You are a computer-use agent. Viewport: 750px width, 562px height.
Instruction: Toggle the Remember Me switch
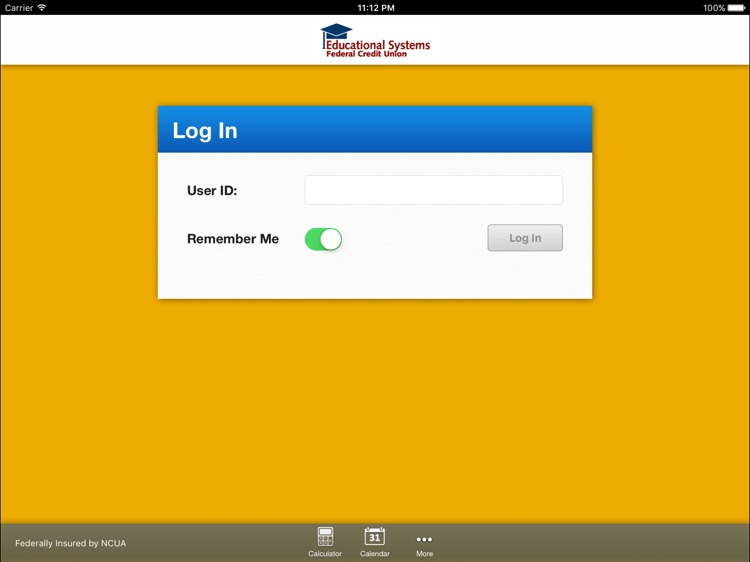323,239
